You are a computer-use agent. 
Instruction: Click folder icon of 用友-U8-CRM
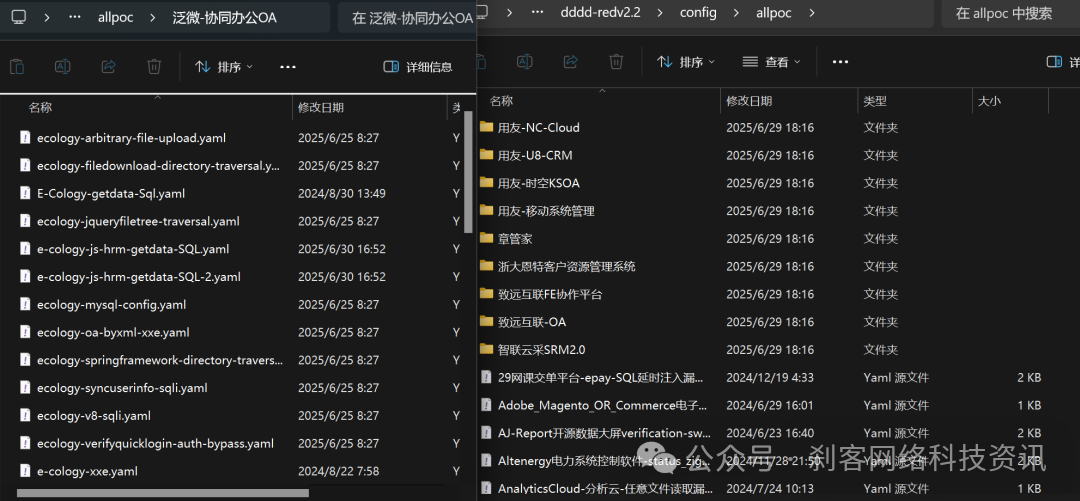(486, 155)
